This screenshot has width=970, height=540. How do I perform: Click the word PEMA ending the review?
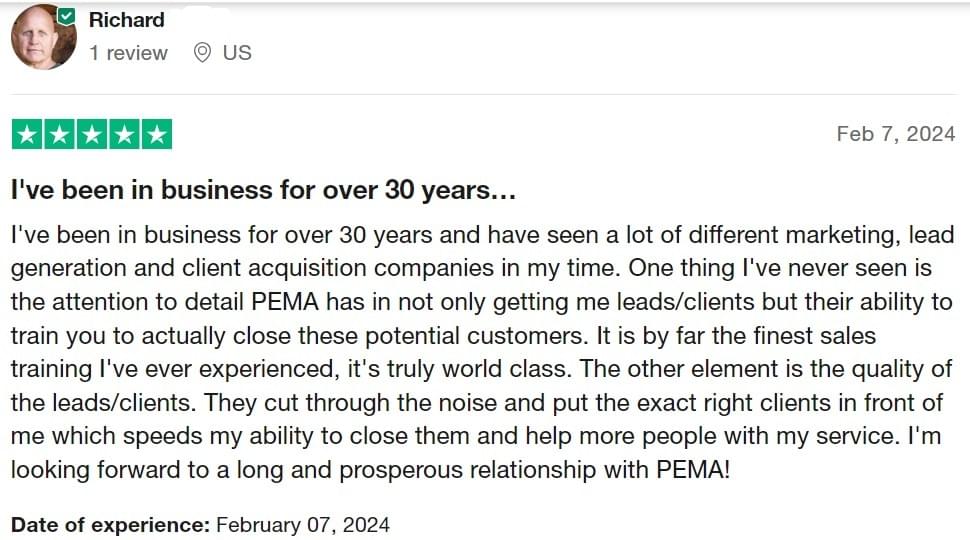coord(693,469)
